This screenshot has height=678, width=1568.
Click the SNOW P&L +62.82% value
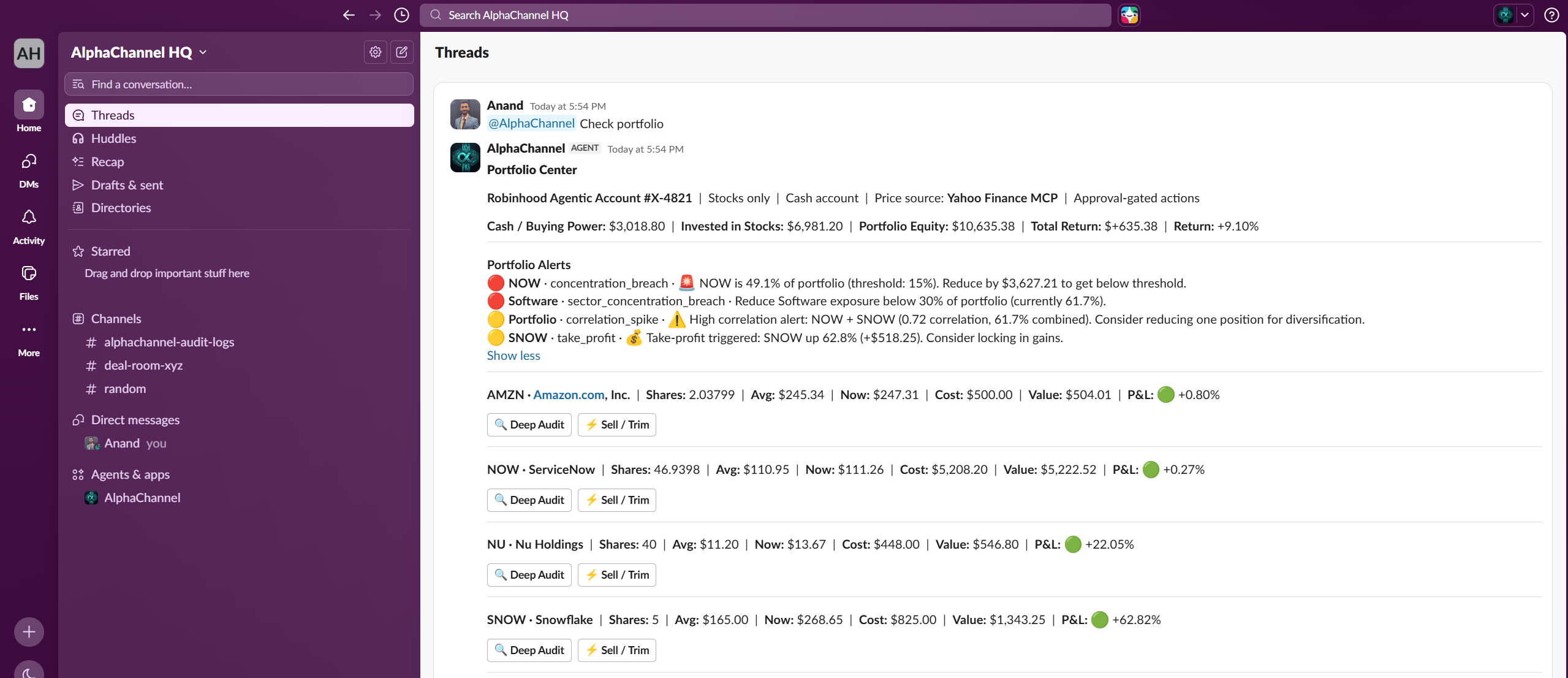(x=1136, y=620)
